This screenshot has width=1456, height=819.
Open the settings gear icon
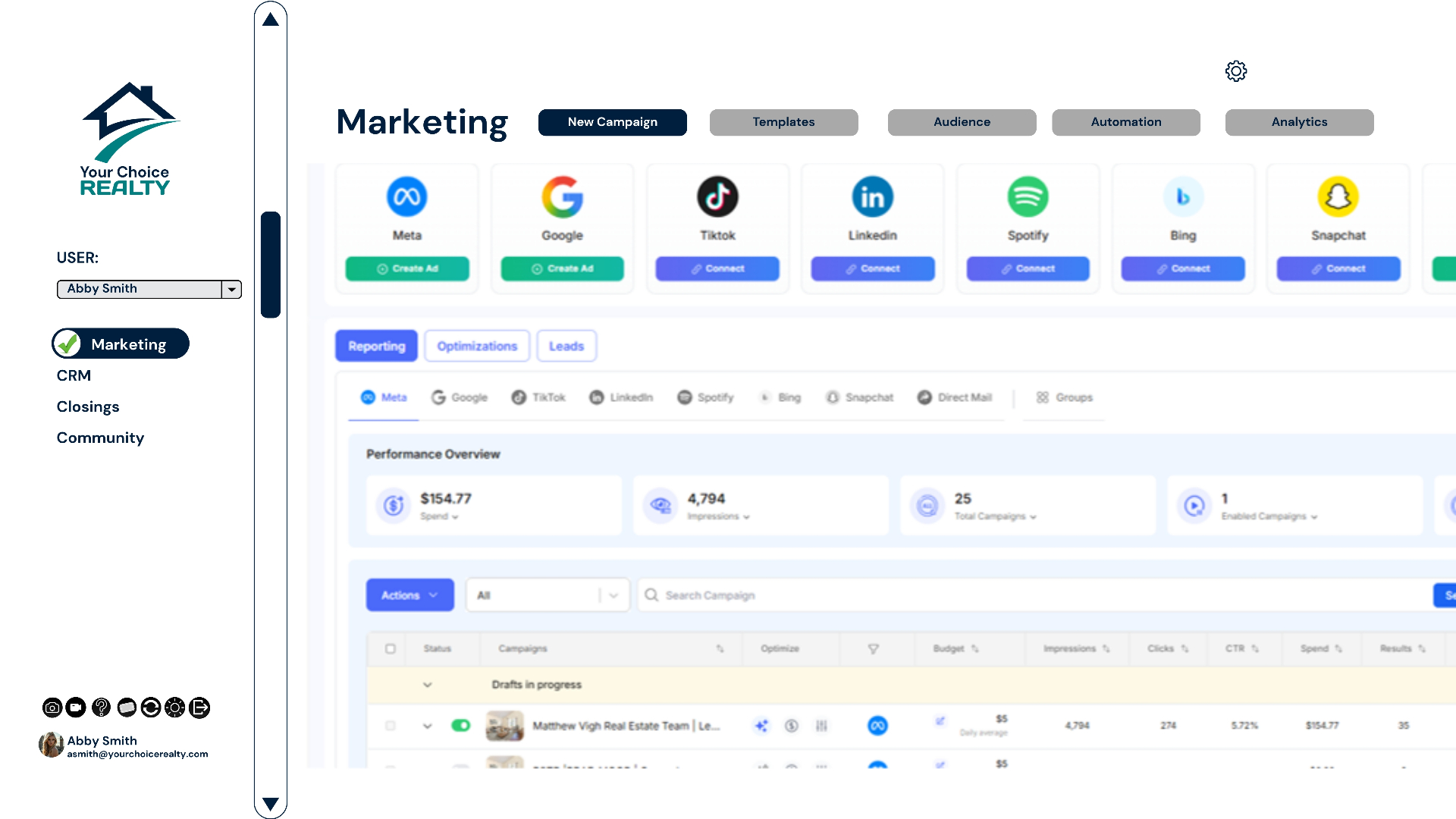(1235, 71)
